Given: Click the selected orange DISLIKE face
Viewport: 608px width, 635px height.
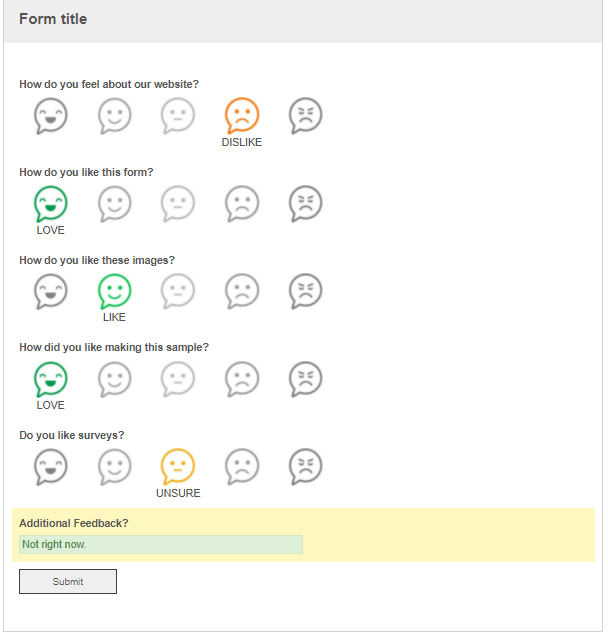Looking at the screenshot, I should click(x=242, y=116).
